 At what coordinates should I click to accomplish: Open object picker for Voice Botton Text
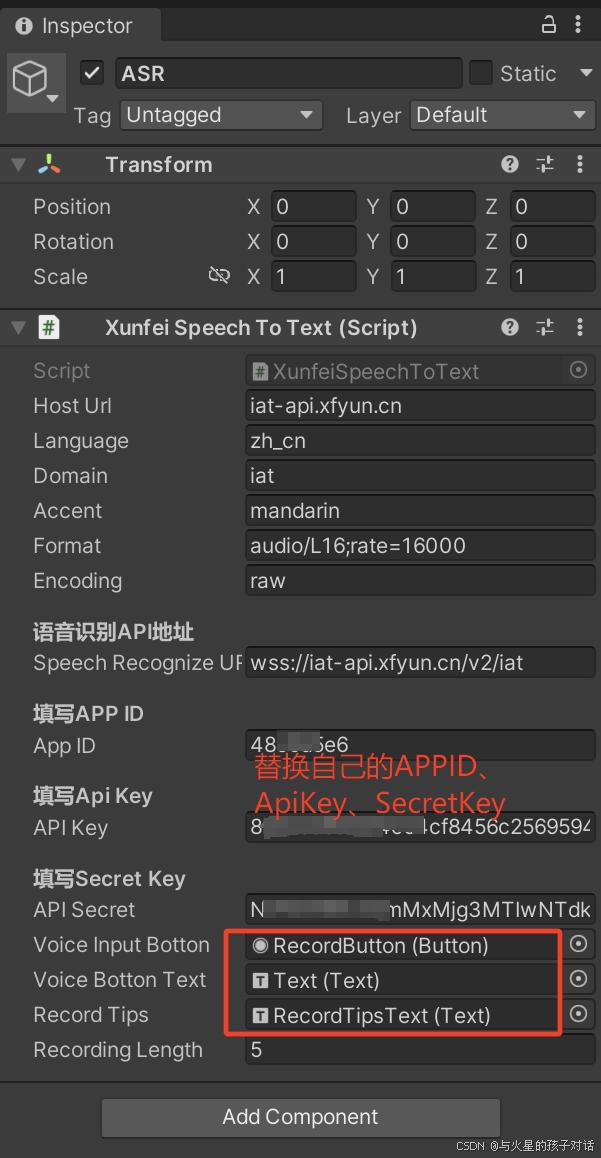point(579,979)
